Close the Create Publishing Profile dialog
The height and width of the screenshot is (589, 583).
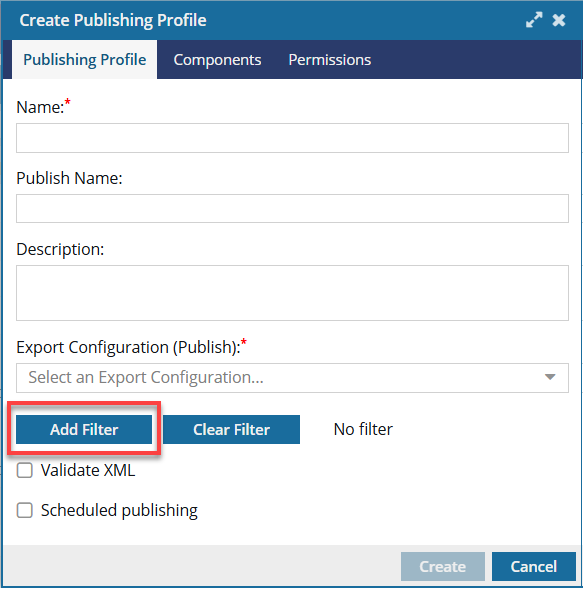click(559, 20)
